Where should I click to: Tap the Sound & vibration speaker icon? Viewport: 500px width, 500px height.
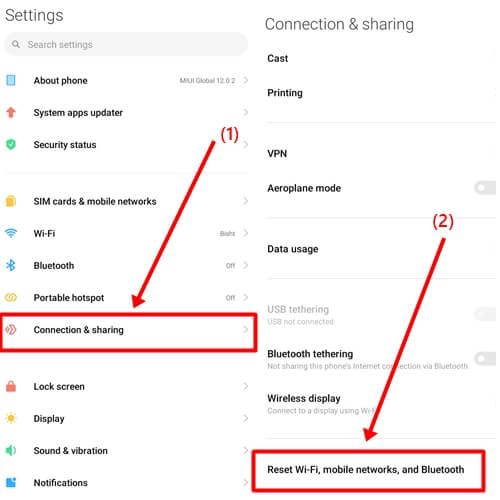click(x=11, y=450)
